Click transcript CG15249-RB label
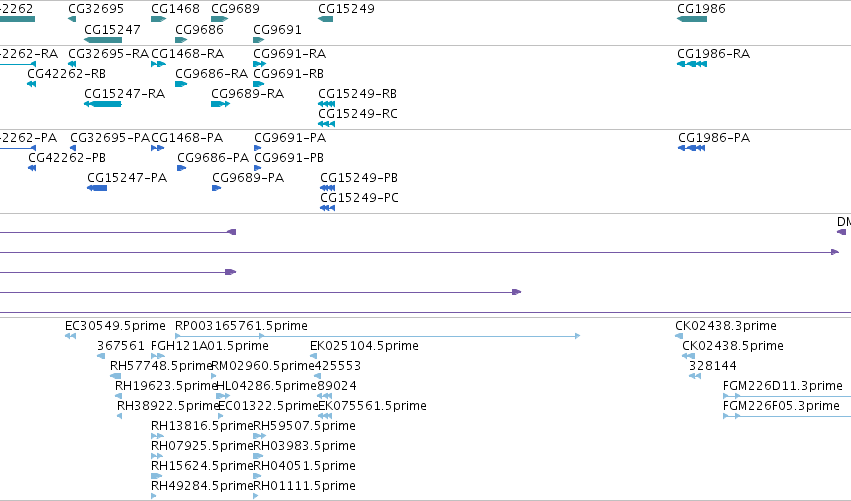The height and width of the screenshot is (501, 851). click(x=358, y=94)
